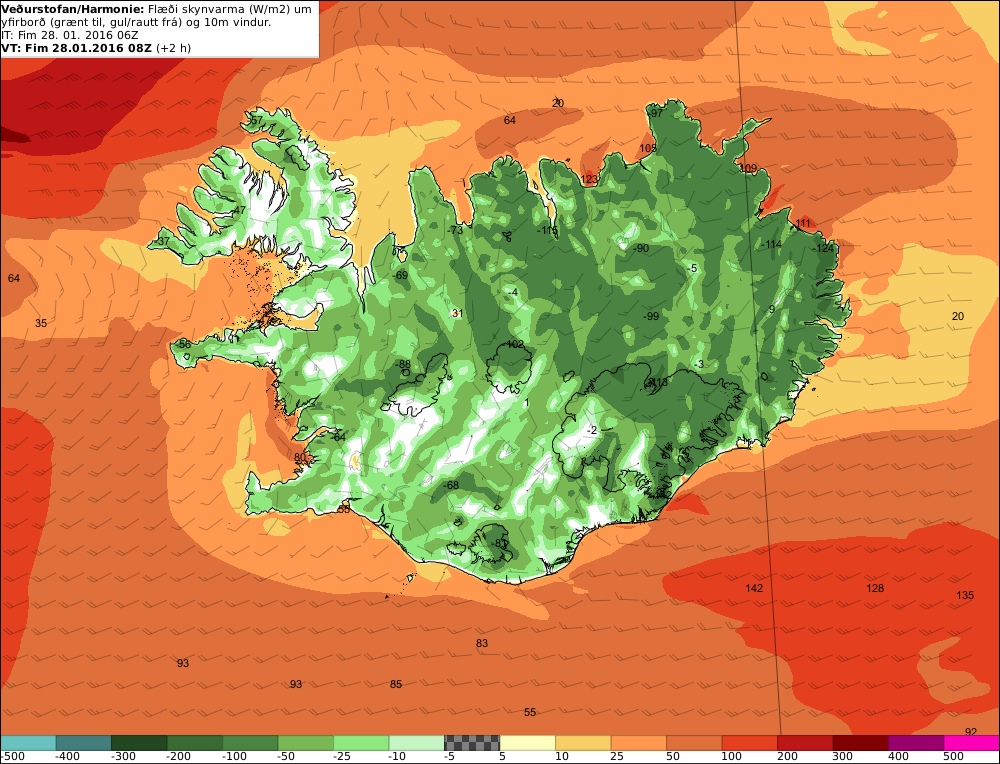Click the northeast coast value "109"
Image resolution: width=1000 pixels, height=764 pixels.
(x=748, y=168)
